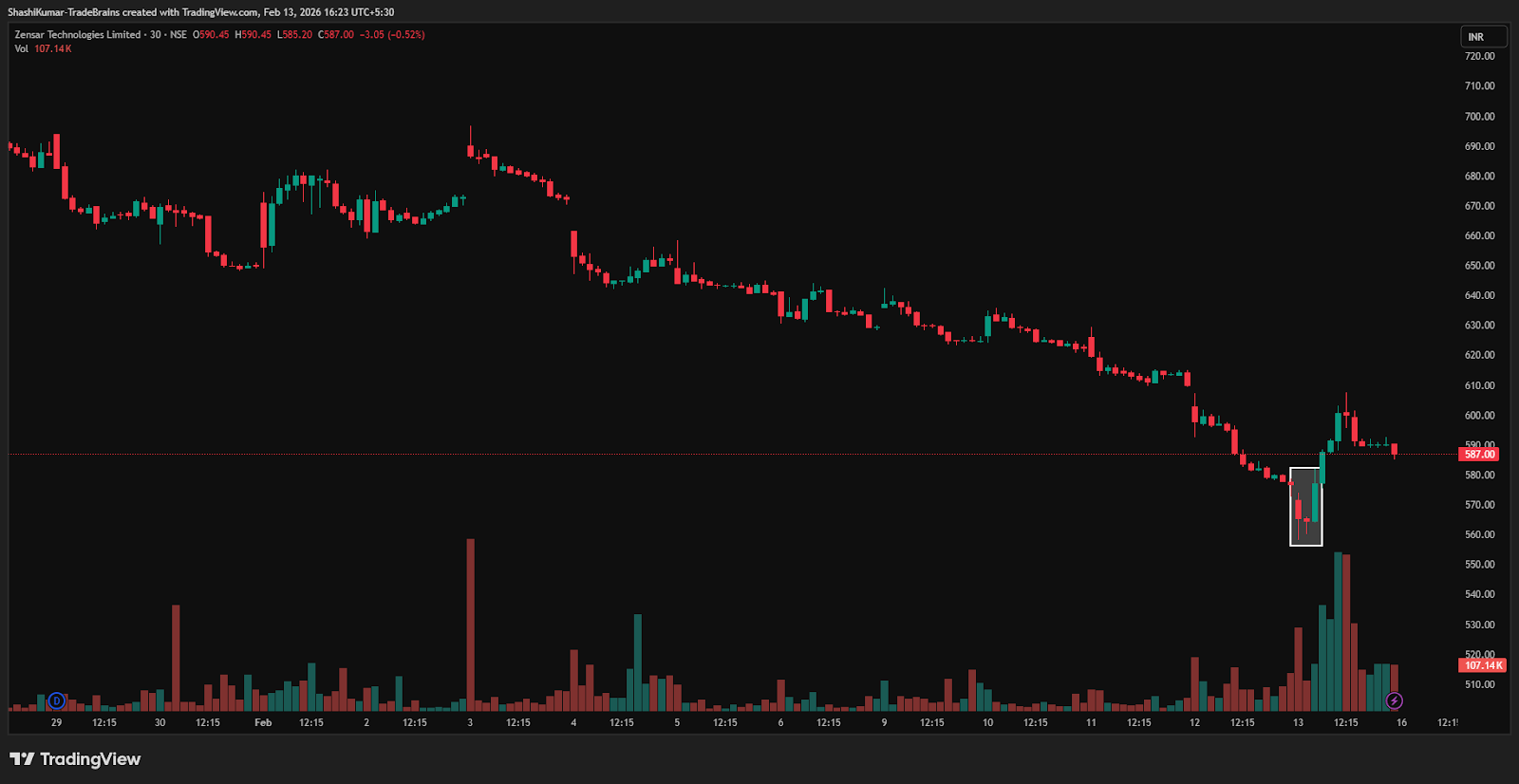This screenshot has width=1519, height=784.
Task: Click the tall green volume bar on Feb 13
Action: click(1338, 631)
